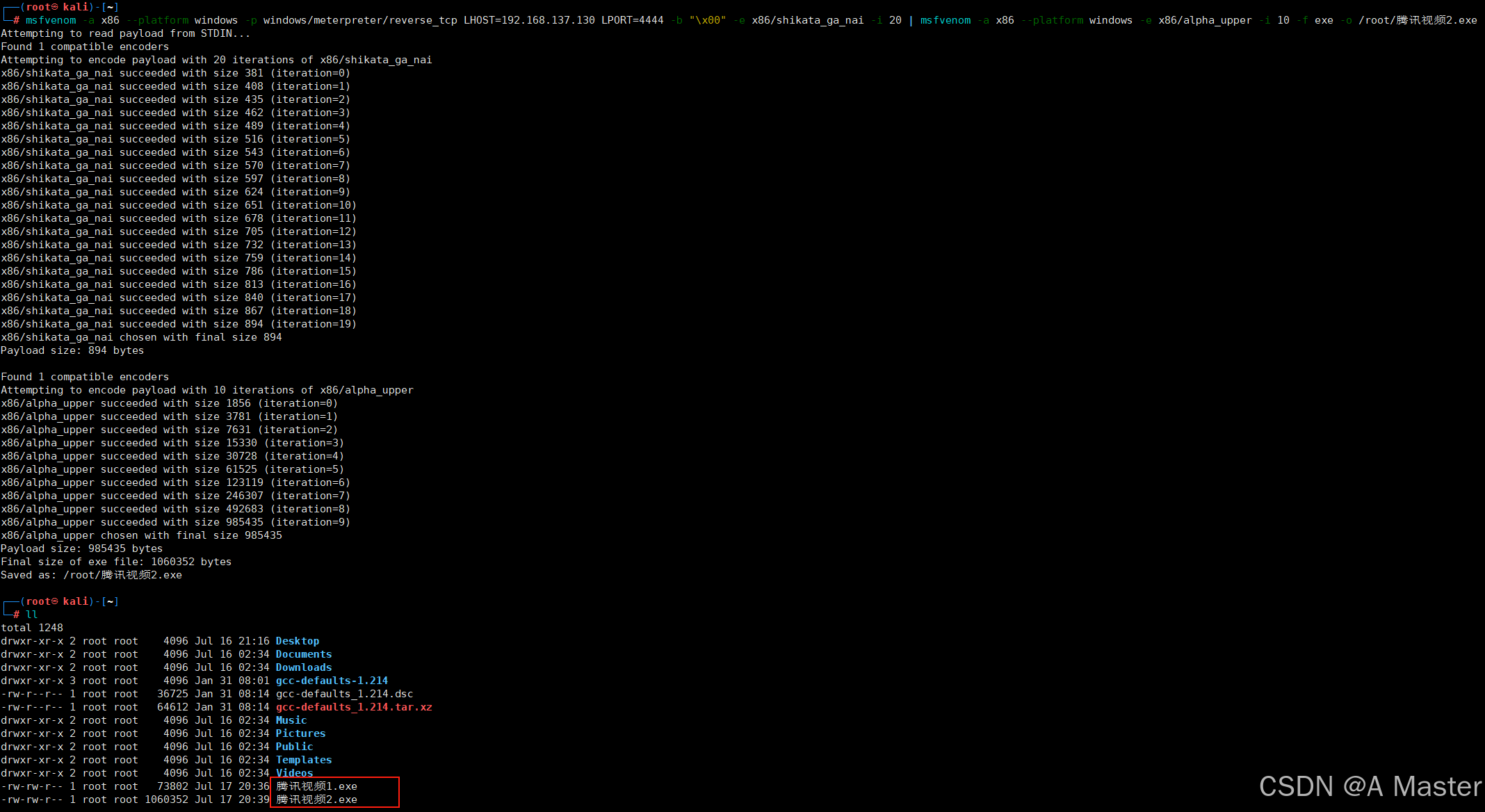This screenshot has width=1485, height=812.
Task: Click the Saved as output path line
Action: point(91,575)
